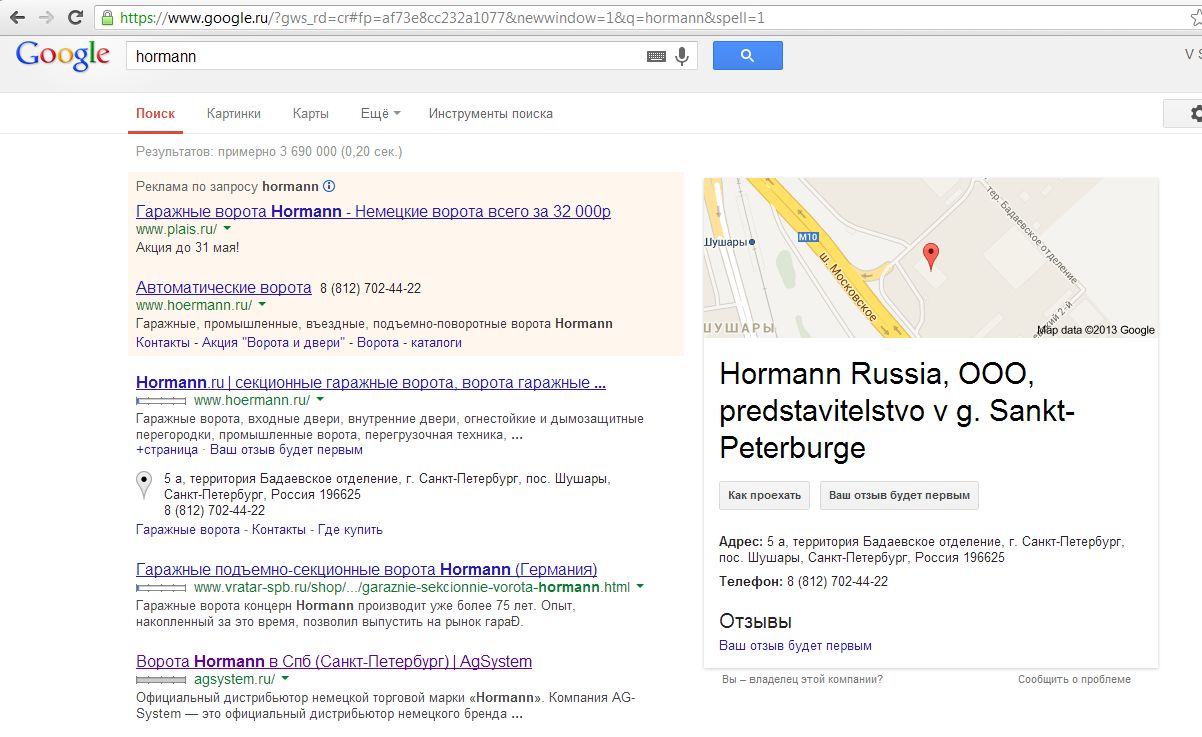The width and height of the screenshot is (1202, 737).
Task: Open the on-screen keyboard icon in the search box
Action: point(656,57)
